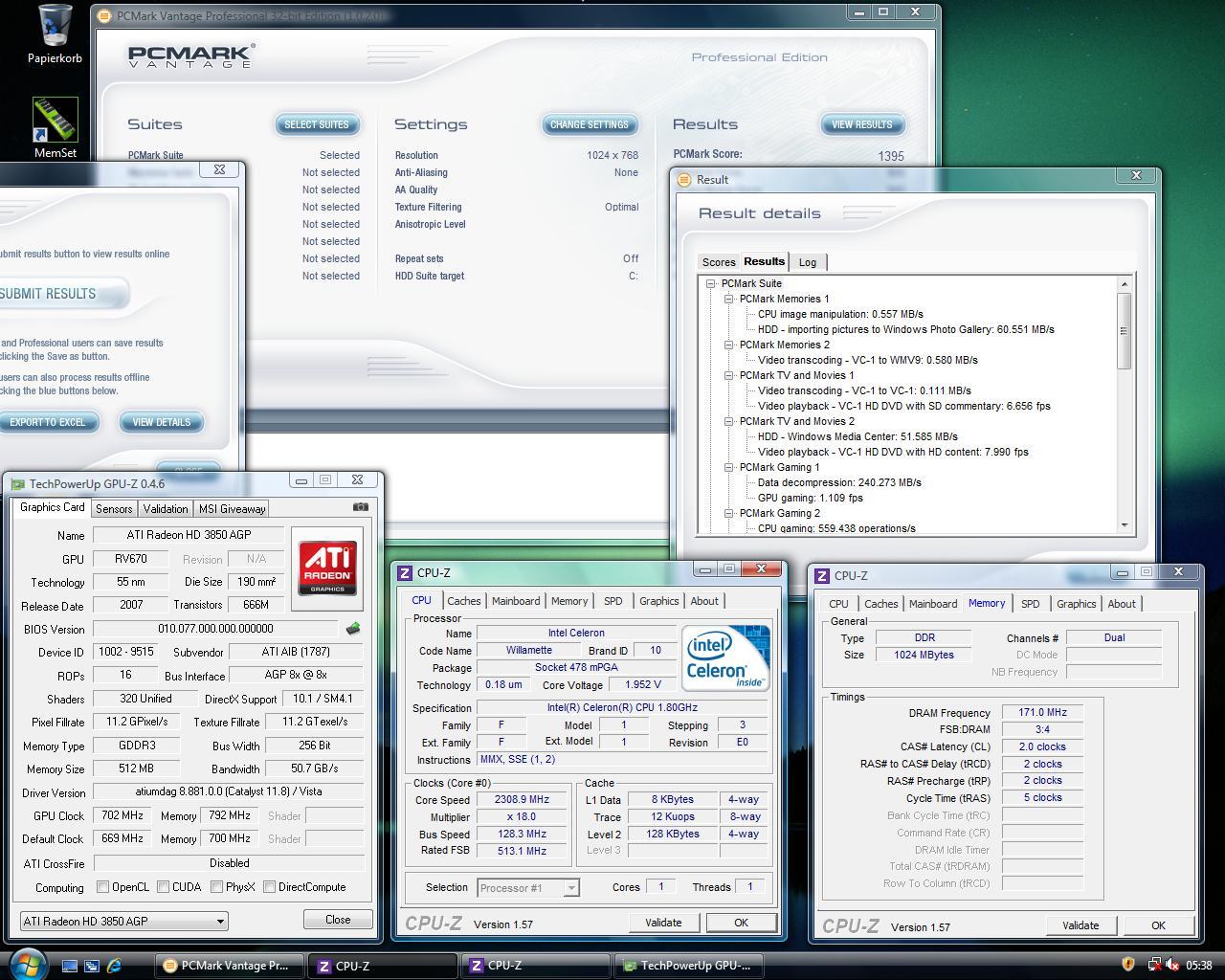Screen dimensions: 1225x980
Task: Collapse the PCMark Gaming 1 node
Action: click(x=728, y=467)
